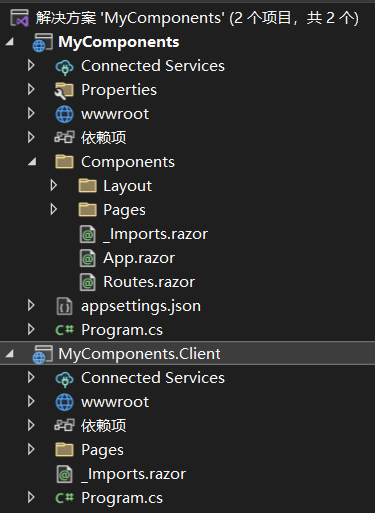375x513 pixels.
Task: Select wwwroot label under MyComponents.Client
Action: pos(115,402)
